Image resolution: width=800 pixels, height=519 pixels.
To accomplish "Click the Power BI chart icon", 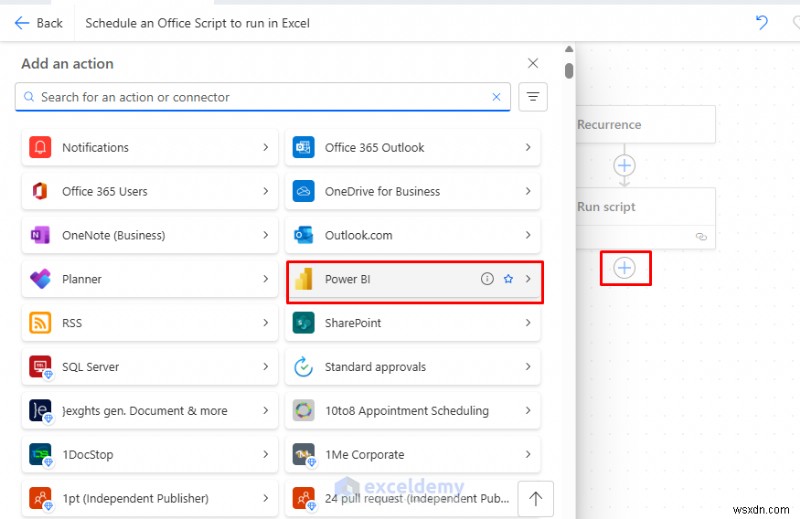I will pyautogui.click(x=303, y=279).
